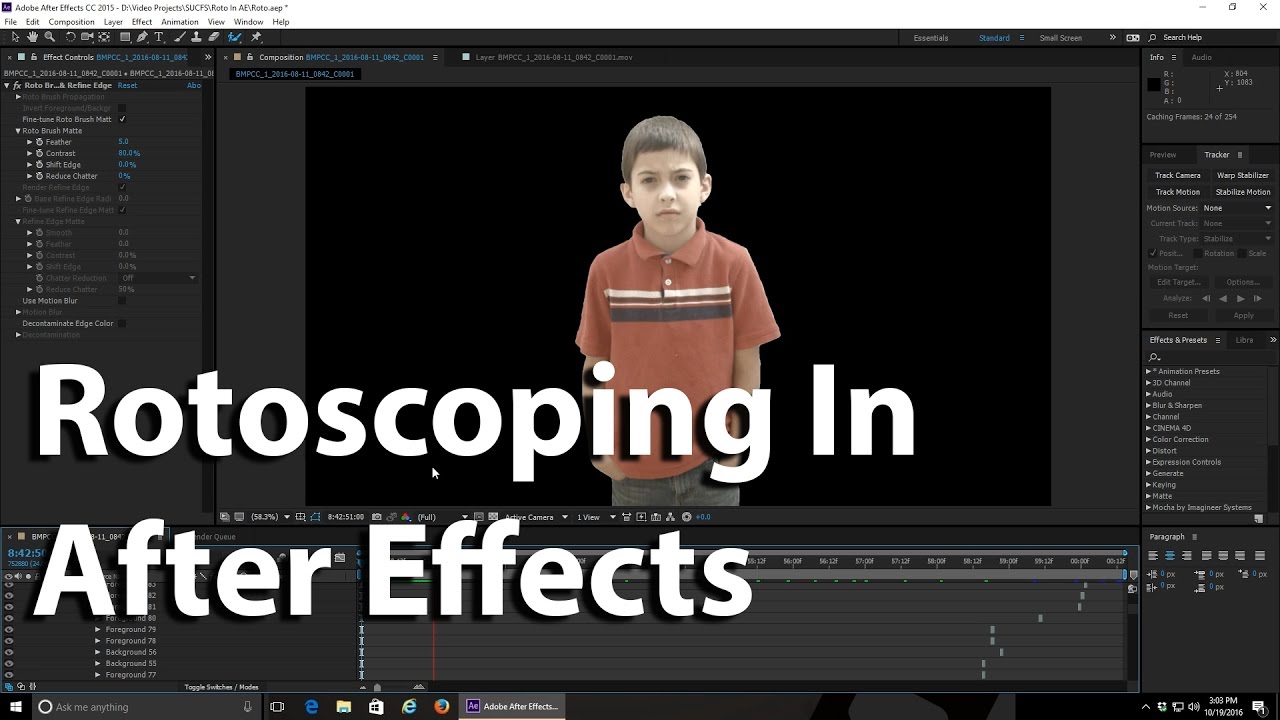Toggle transparency grid icon in viewer

click(493, 517)
